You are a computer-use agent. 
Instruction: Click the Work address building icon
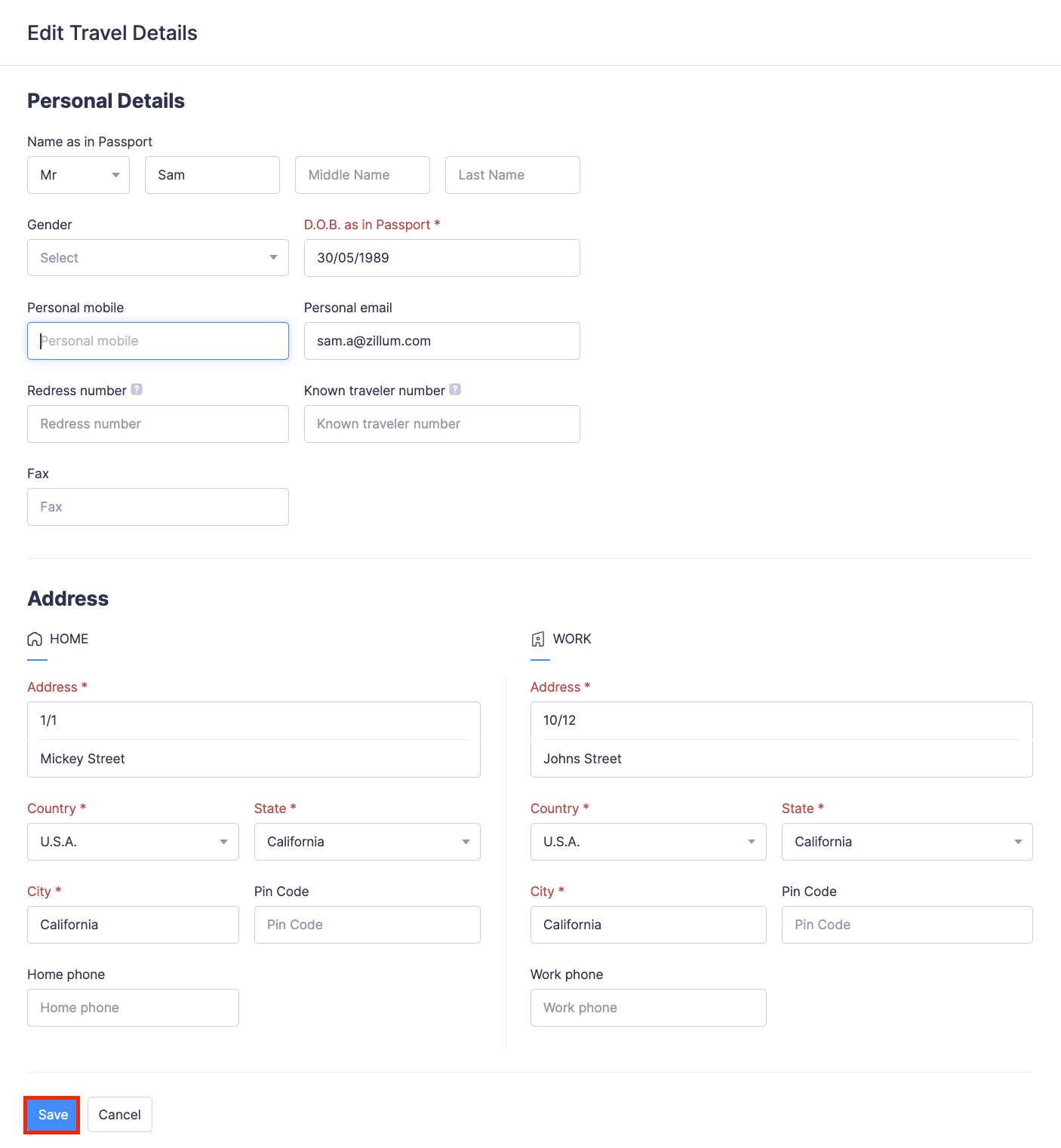click(538, 640)
